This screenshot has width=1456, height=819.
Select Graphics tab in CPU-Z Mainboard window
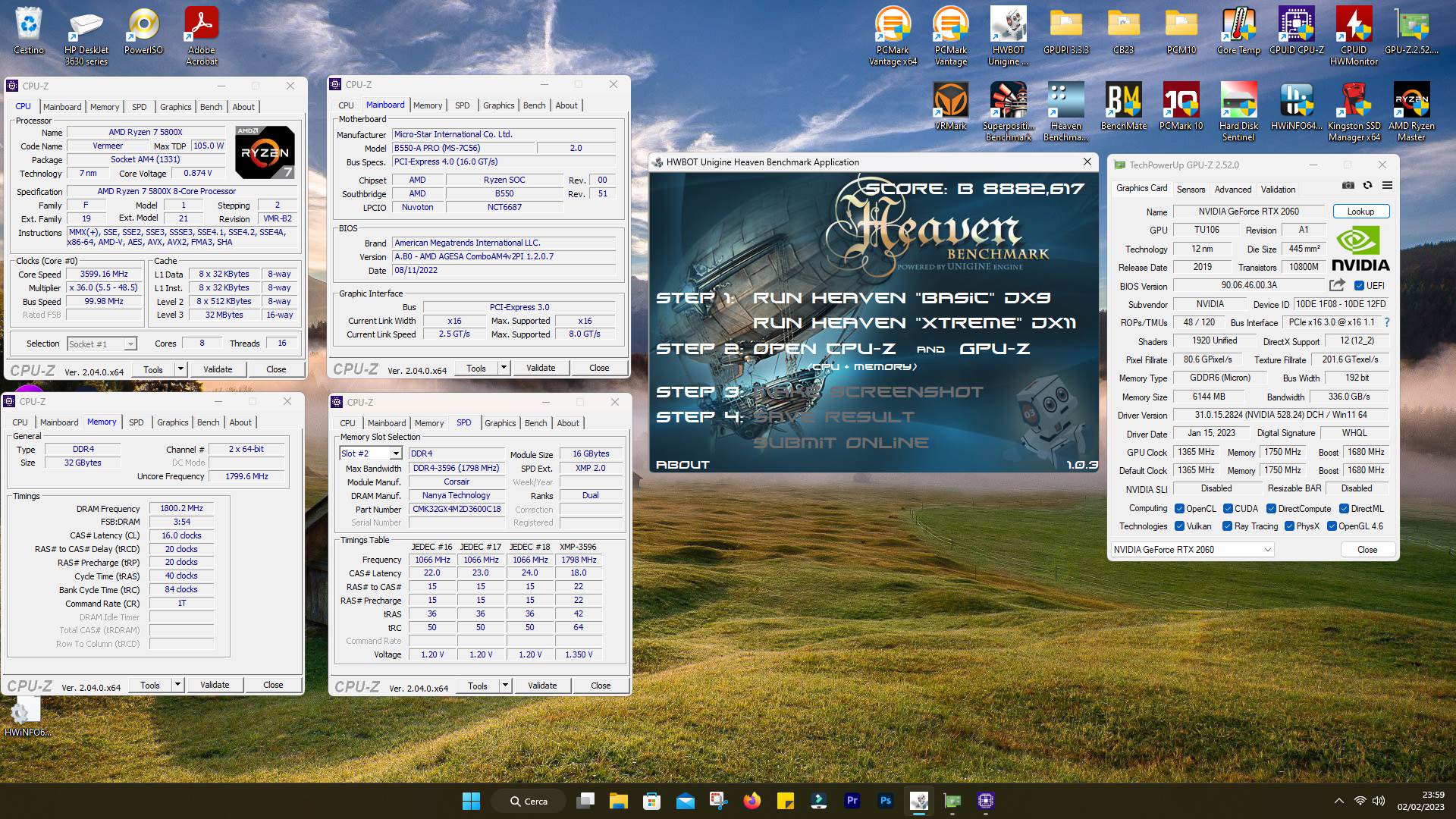tap(498, 105)
